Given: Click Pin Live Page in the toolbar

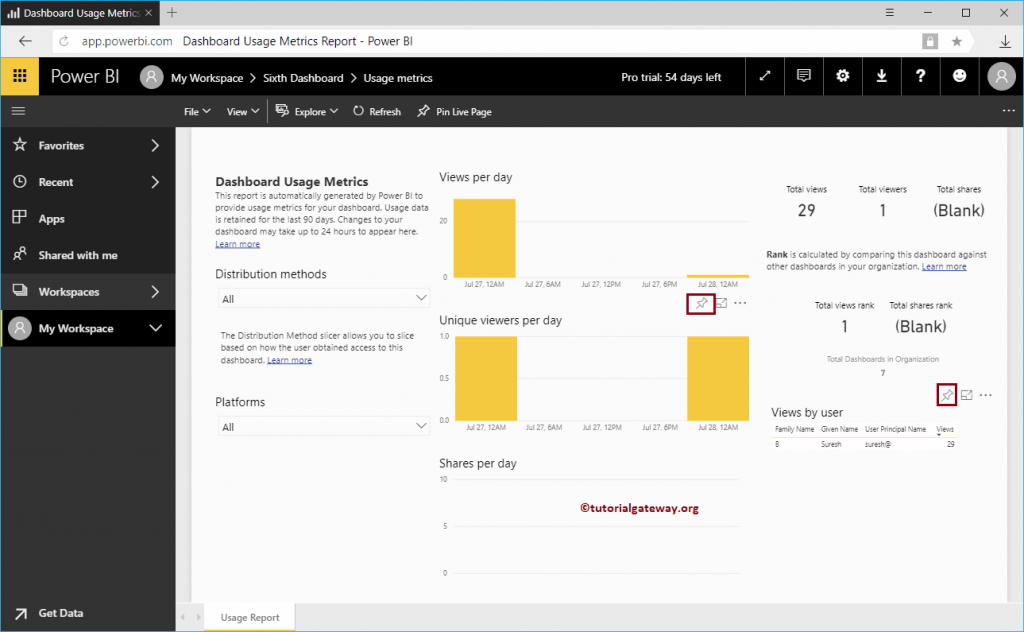Looking at the screenshot, I should 454,111.
